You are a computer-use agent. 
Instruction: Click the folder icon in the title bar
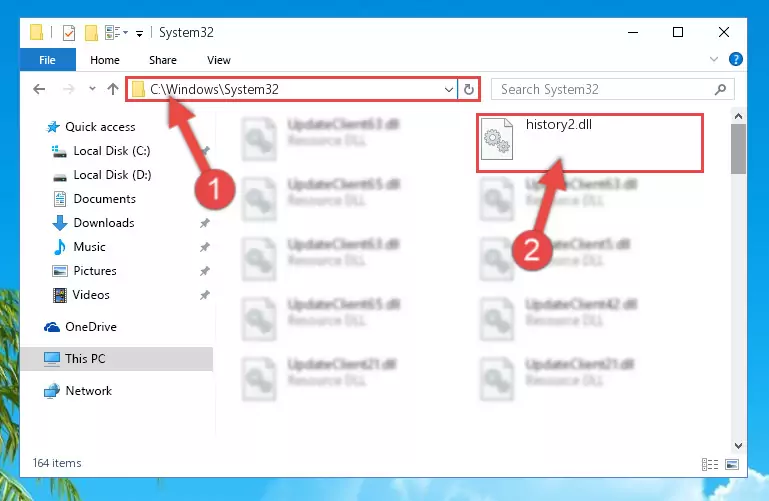[36, 32]
